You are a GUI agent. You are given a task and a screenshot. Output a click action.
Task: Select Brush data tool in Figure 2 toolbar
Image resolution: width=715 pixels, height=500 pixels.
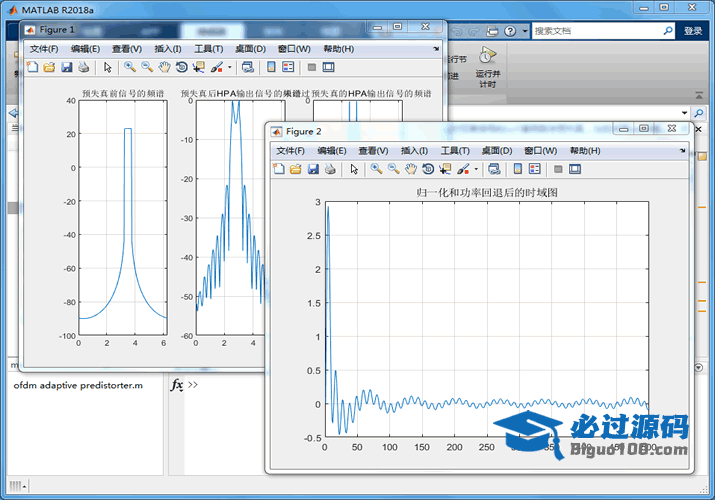(x=463, y=169)
